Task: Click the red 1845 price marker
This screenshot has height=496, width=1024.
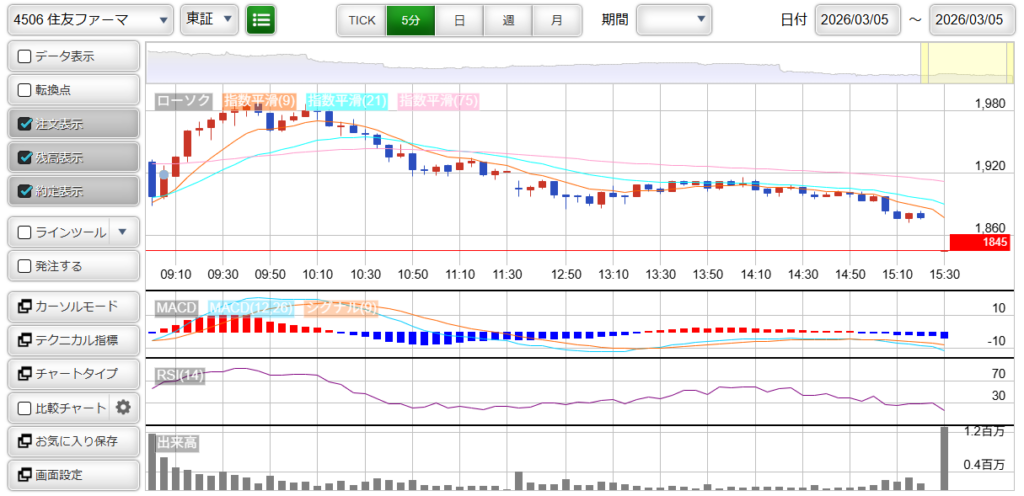Action: pyautogui.click(x=979, y=242)
